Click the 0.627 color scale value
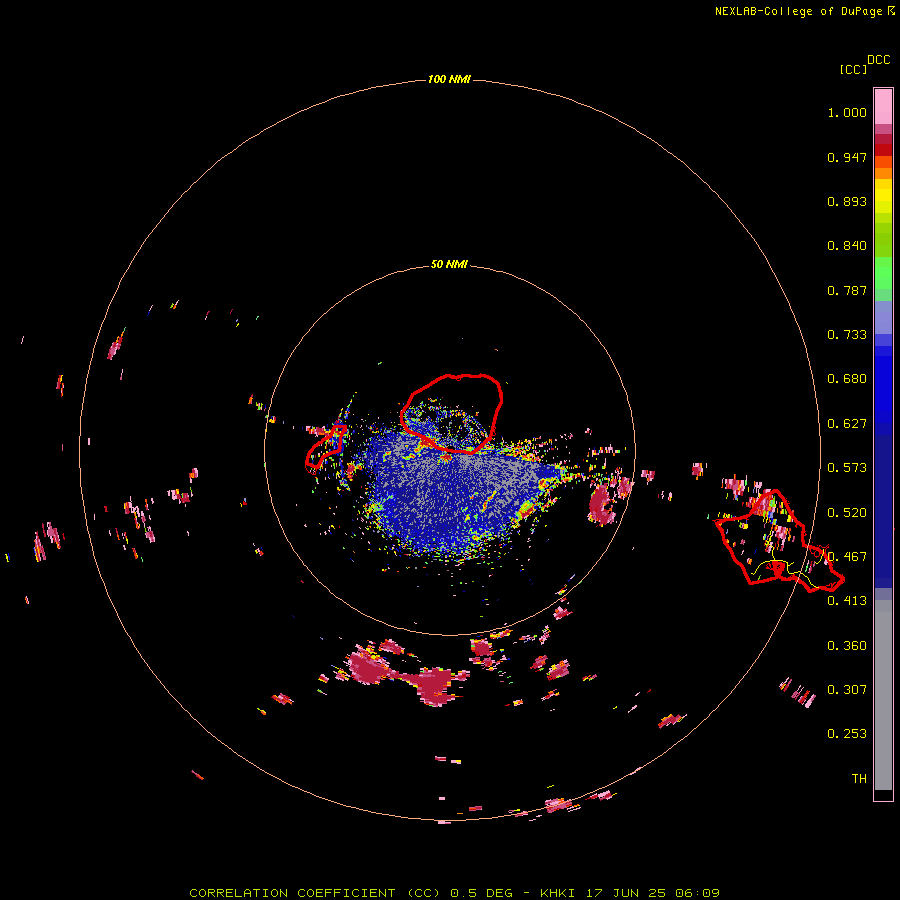 [847, 424]
